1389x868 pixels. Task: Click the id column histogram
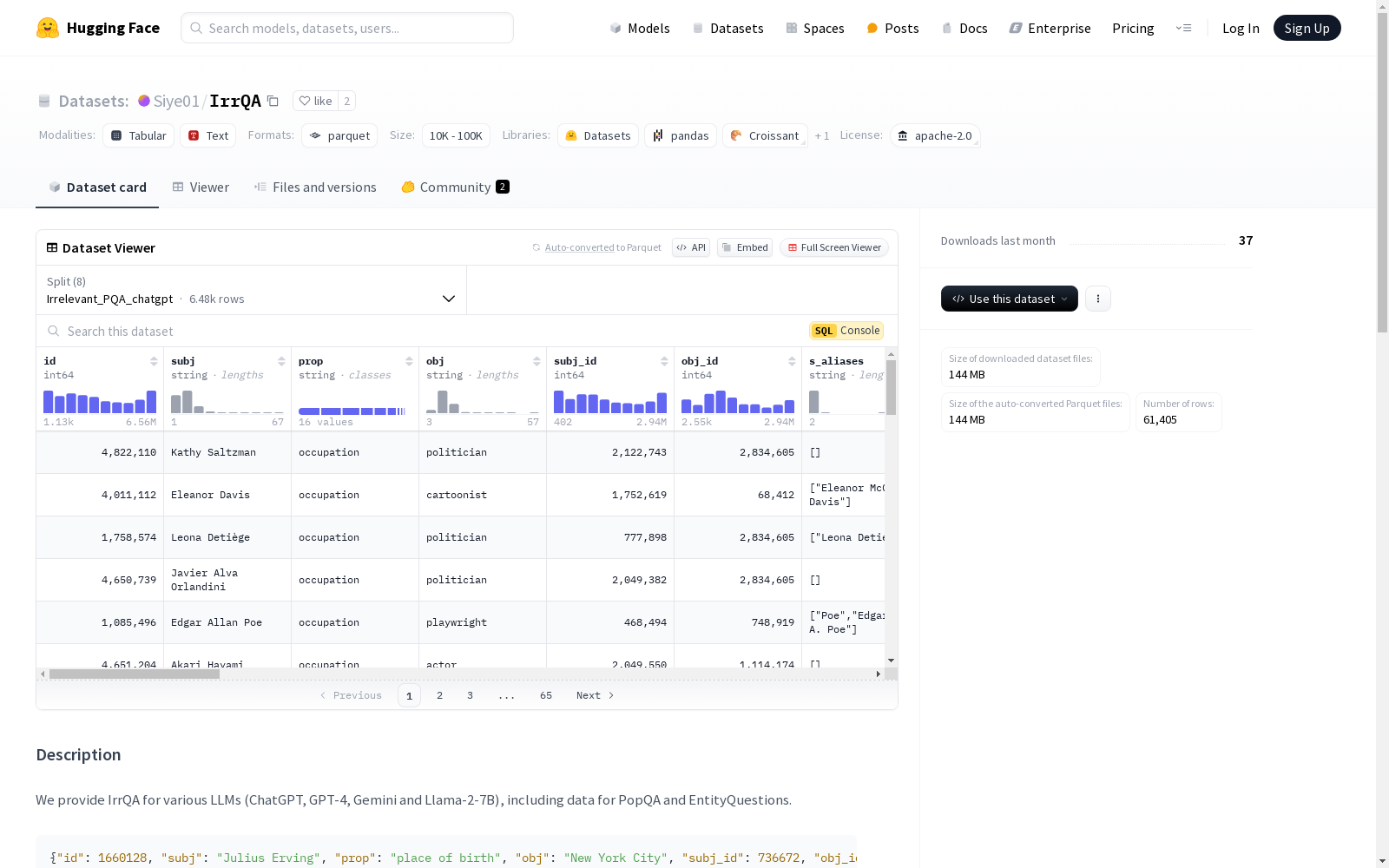point(100,401)
